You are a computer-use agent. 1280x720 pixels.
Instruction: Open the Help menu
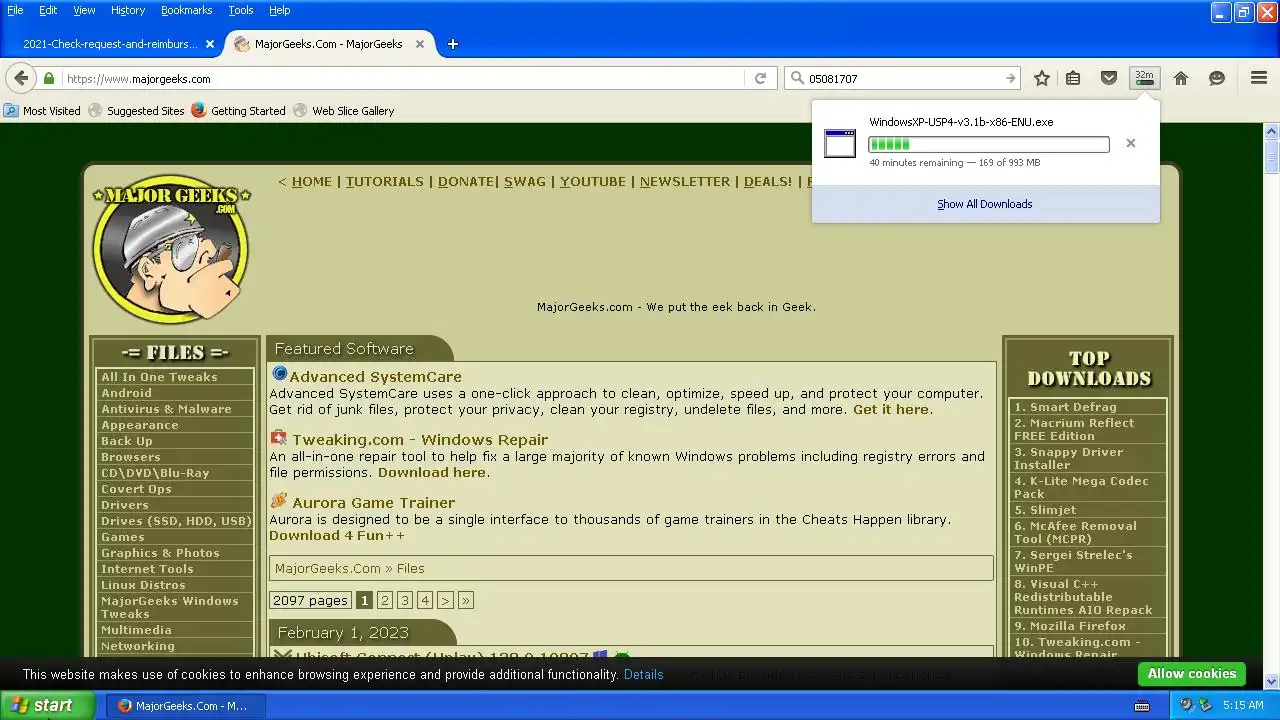pyautogui.click(x=280, y=10)
